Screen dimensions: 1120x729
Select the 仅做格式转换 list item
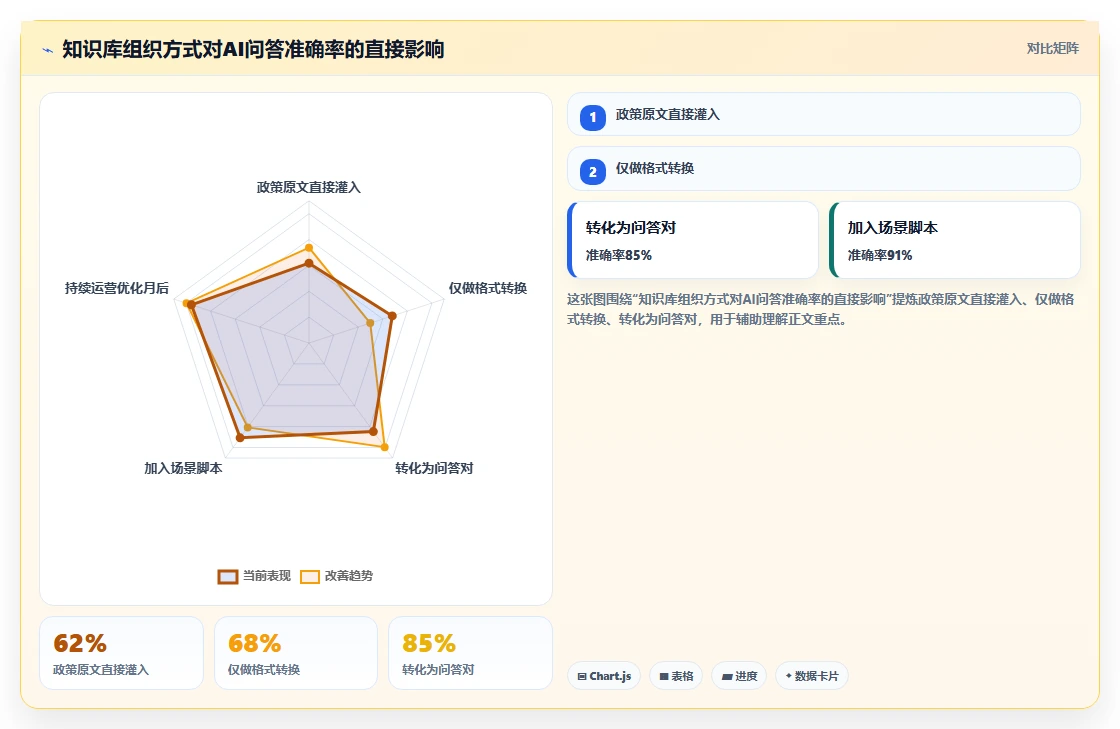pyautogui.click(x=824, y=169)
